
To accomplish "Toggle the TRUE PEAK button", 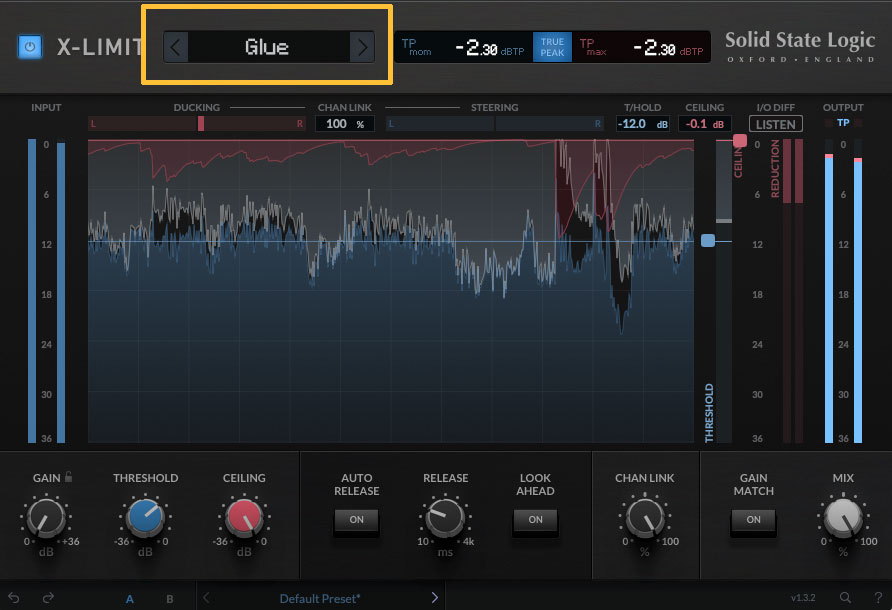I will click(552, 47).
